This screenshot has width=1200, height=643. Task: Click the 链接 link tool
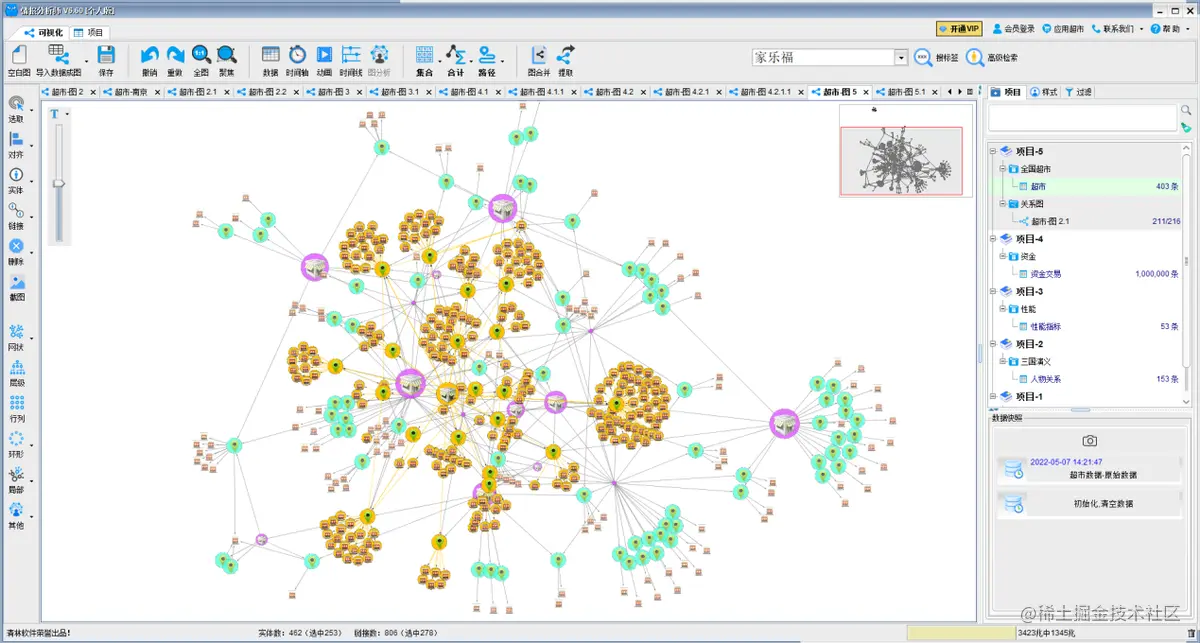coord(16,211)
